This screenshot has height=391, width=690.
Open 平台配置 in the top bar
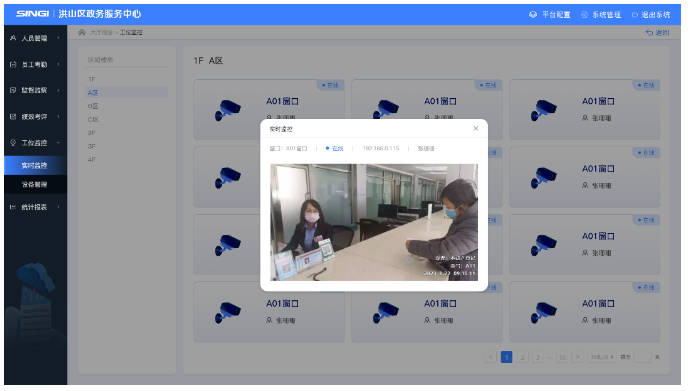click(550, 15)
